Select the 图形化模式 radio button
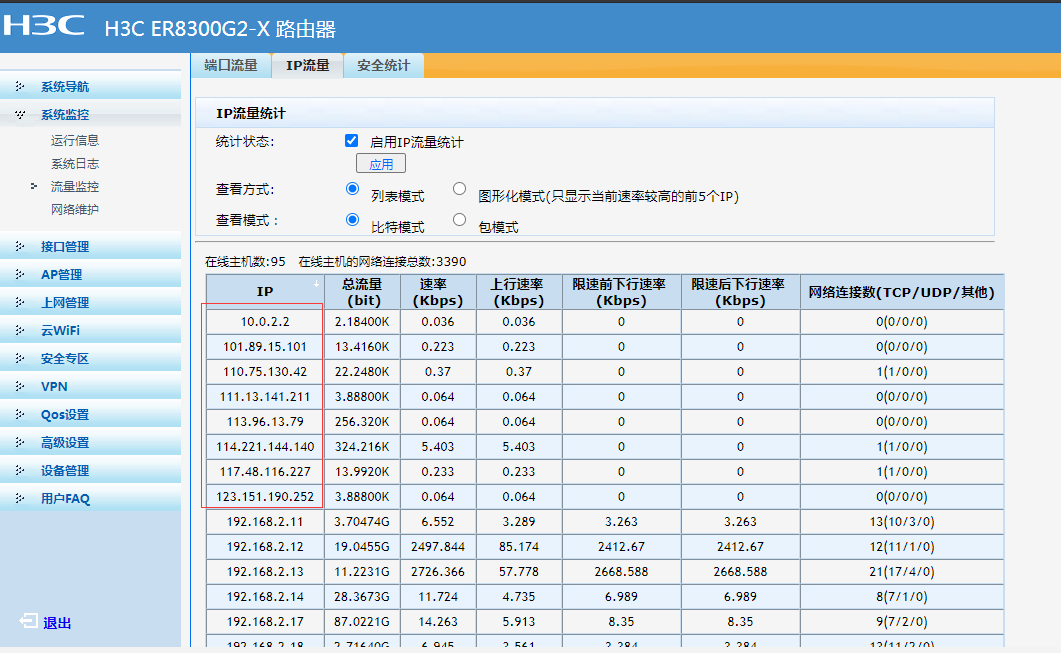This screenshot has width=1061, height=653. pyautogui.click(x=460, y=188)
